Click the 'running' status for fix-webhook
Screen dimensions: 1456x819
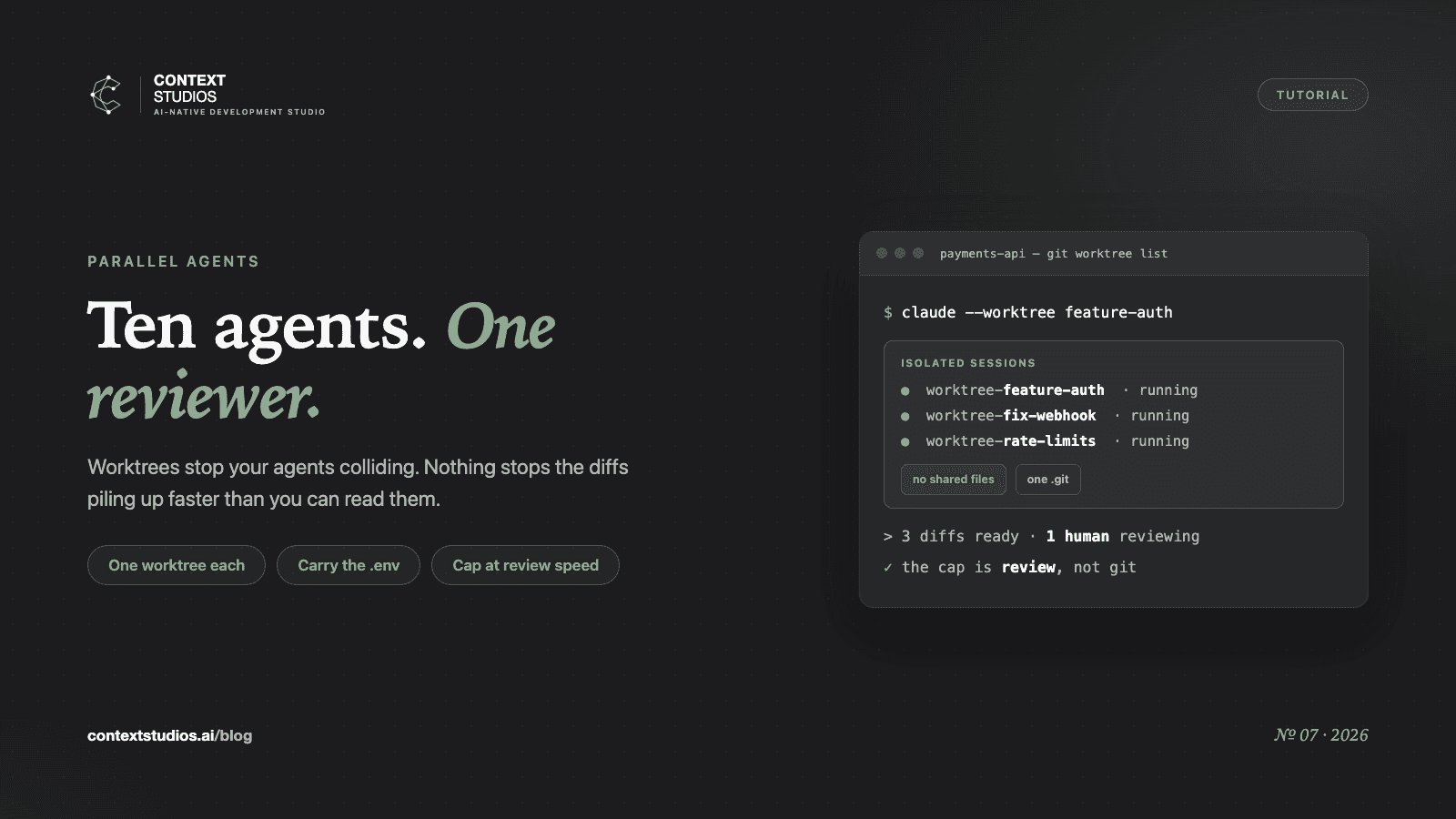(1160, 416)
